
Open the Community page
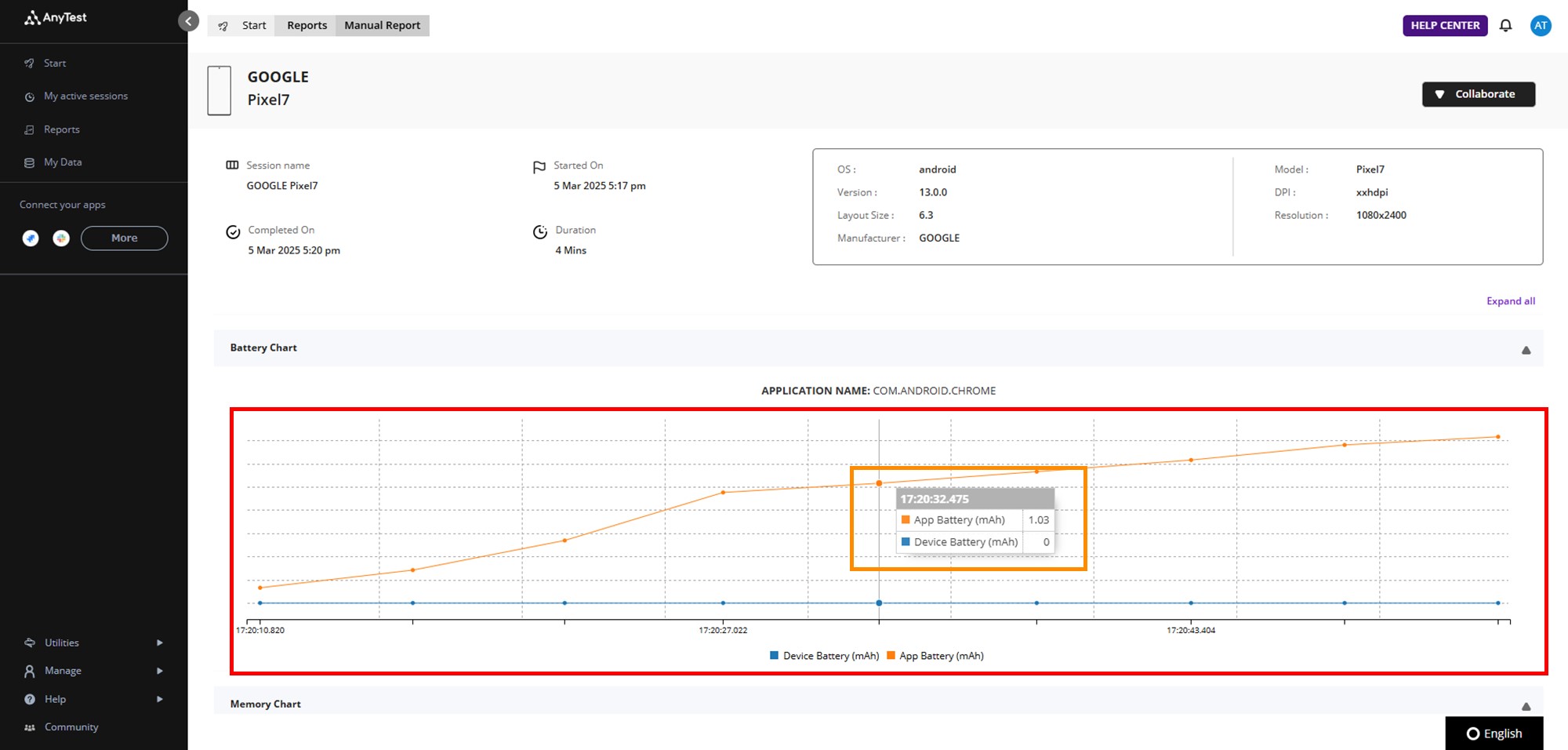(x=71, y=727)
